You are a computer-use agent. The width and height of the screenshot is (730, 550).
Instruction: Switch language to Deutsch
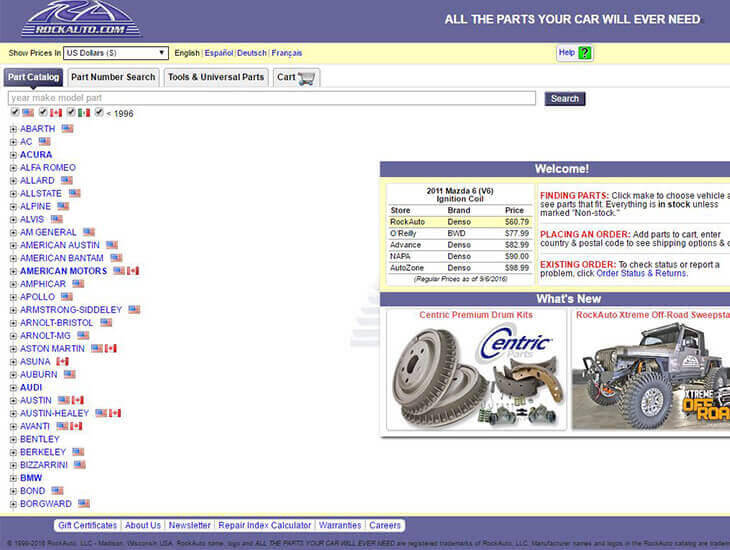coord(252,53)
